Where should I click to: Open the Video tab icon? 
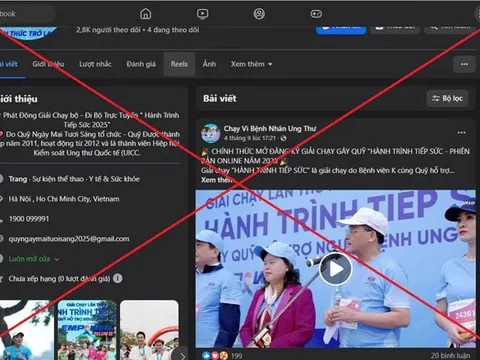[202, 14]
